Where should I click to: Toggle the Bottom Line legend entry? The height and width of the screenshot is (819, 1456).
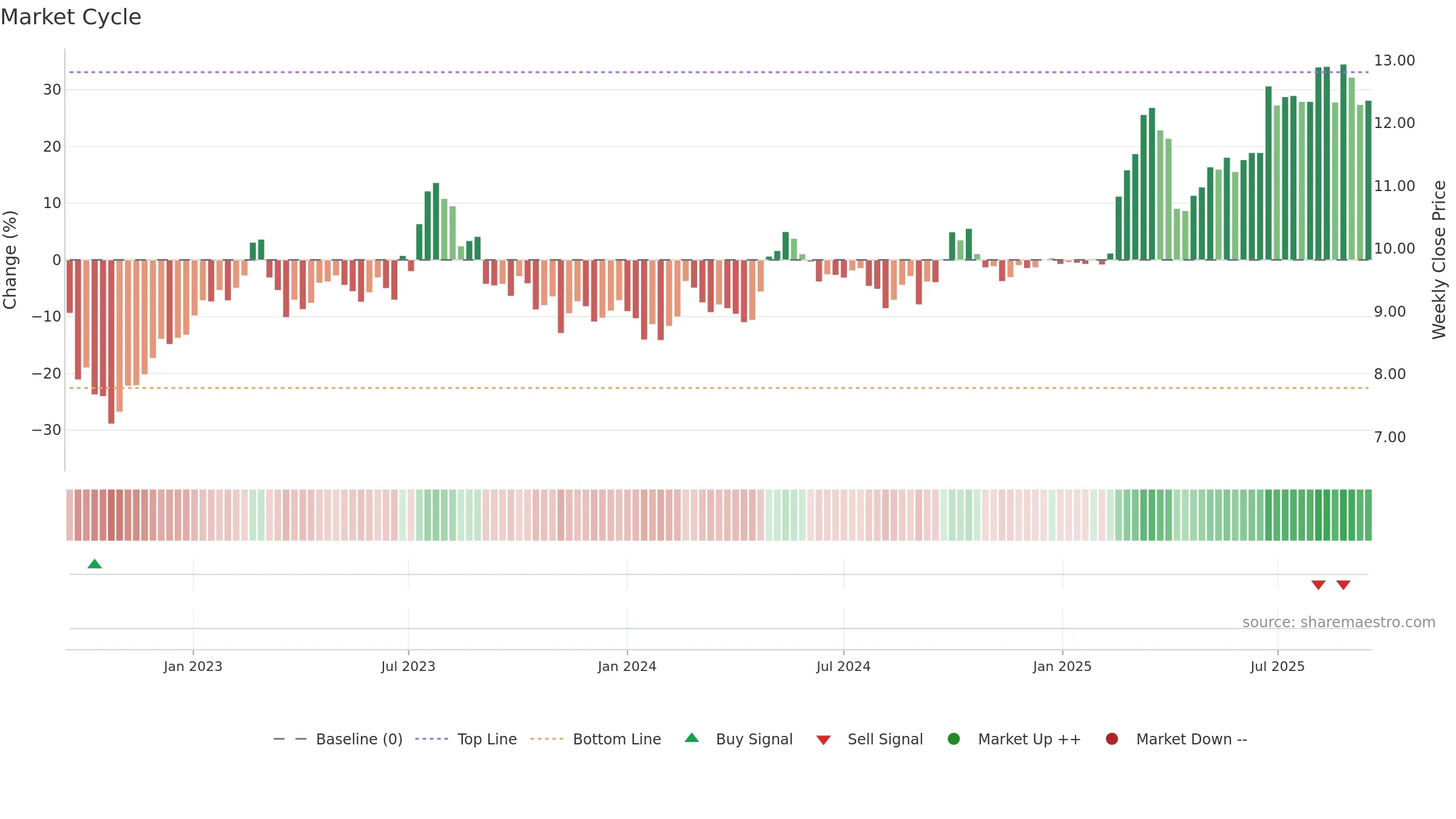(x=596, y=740)
